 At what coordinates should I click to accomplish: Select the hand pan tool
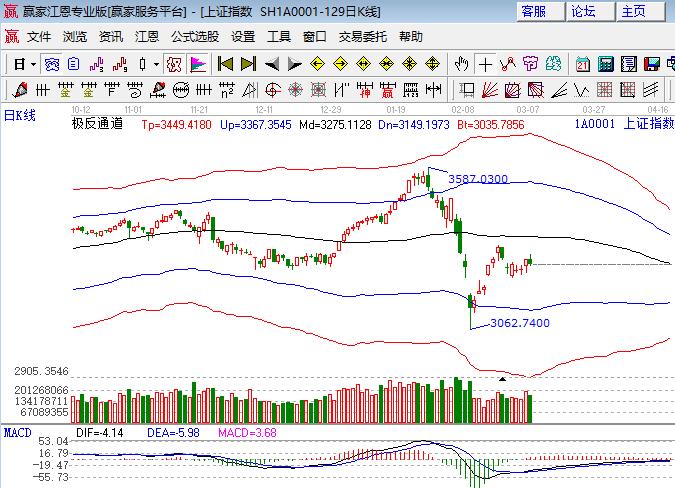461,64
